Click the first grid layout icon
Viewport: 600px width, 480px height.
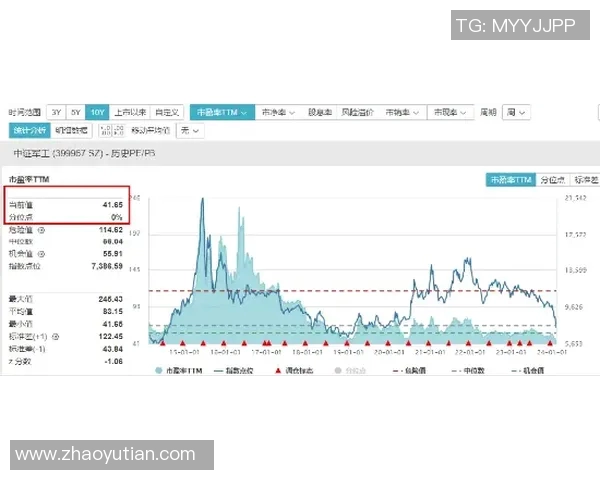(x=105, y=131)
